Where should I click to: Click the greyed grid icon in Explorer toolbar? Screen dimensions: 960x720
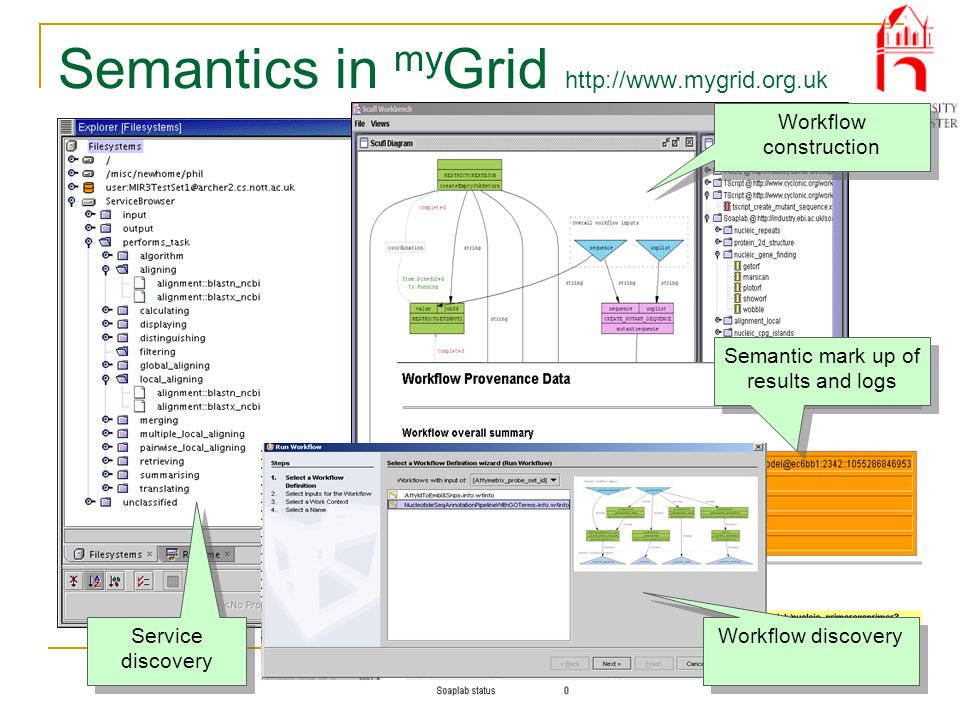(173, 581)
